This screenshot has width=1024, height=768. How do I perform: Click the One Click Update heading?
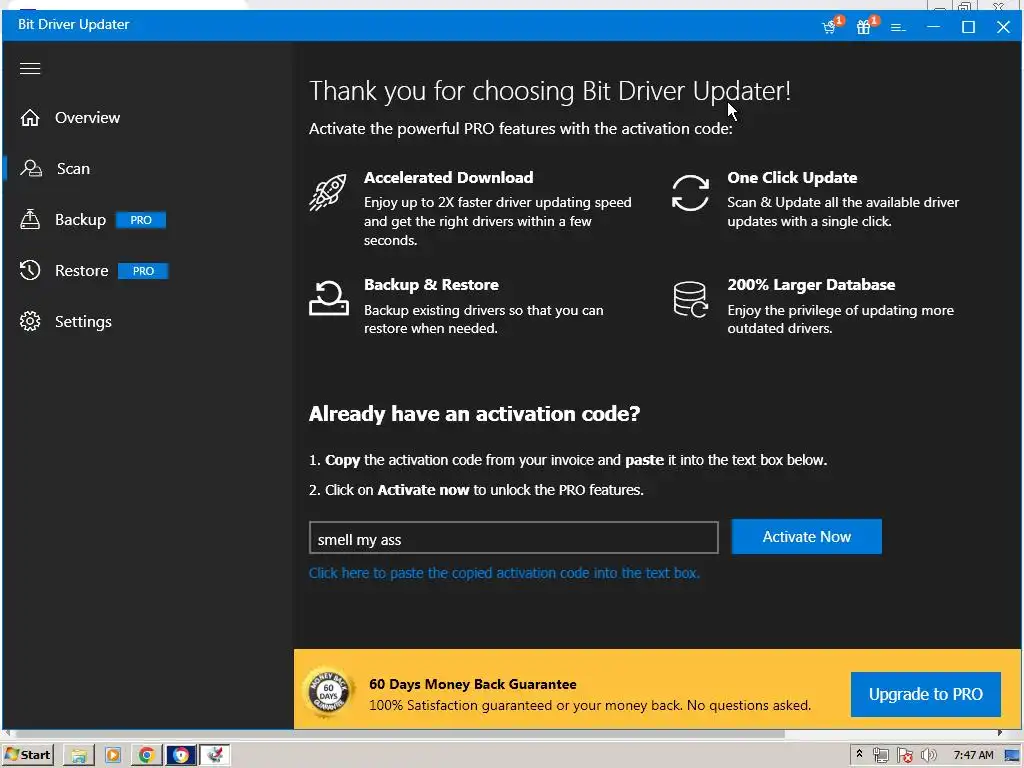coord(792,178)
